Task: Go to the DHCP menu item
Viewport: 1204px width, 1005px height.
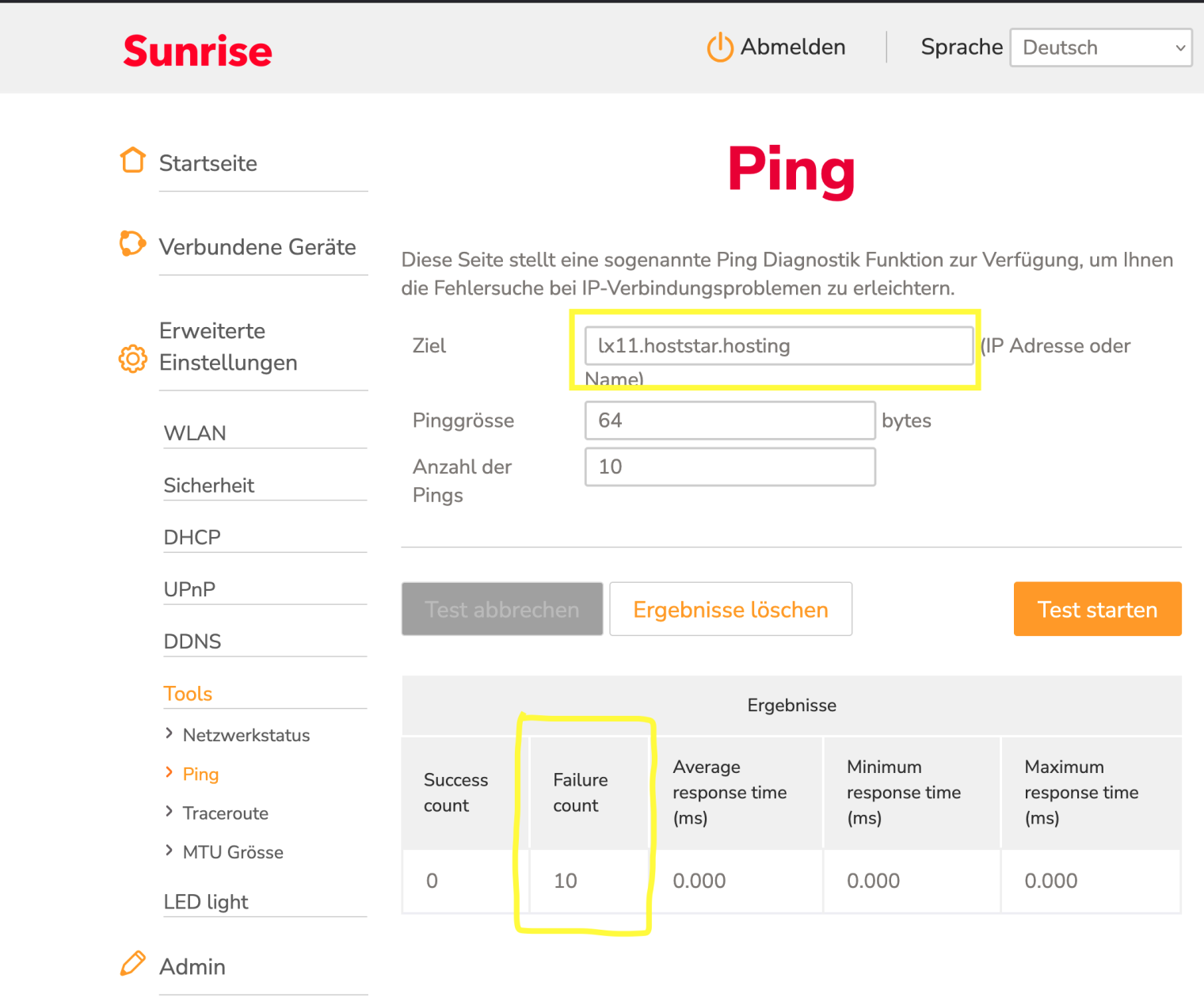Action: pos(192,537)
